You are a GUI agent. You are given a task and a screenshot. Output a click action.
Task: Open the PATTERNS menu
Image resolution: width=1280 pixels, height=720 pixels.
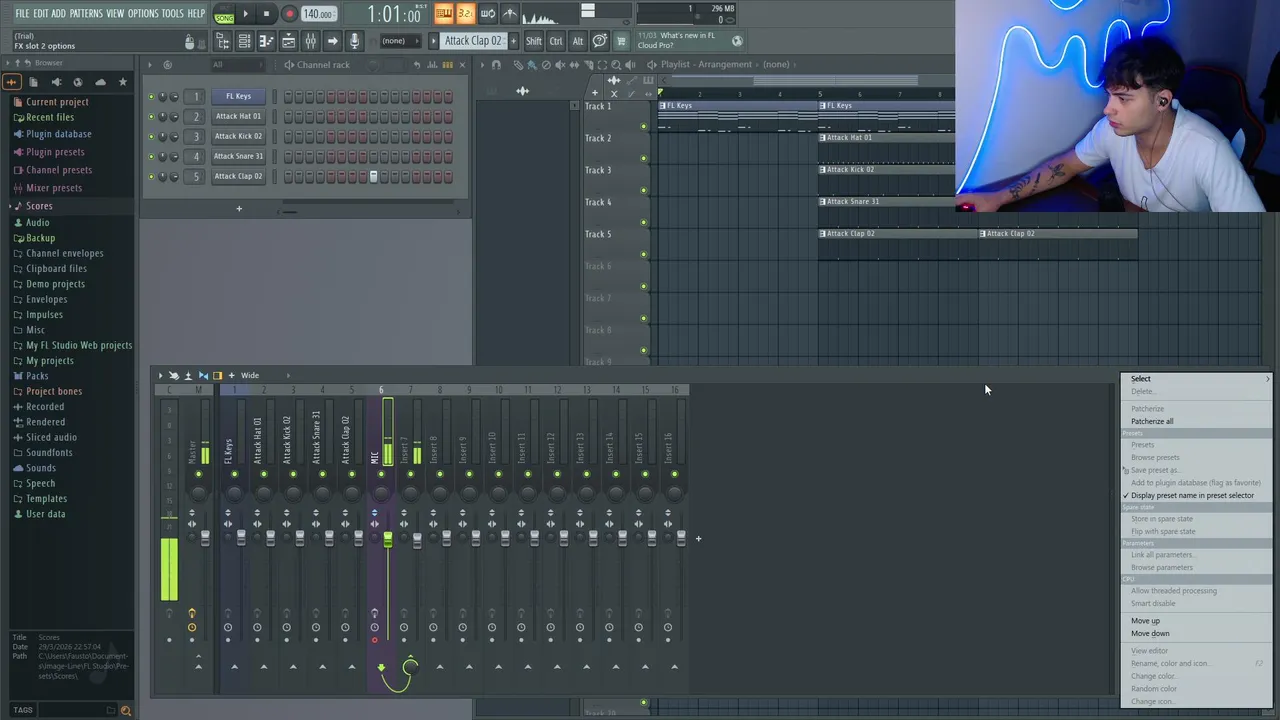point(86,14)
